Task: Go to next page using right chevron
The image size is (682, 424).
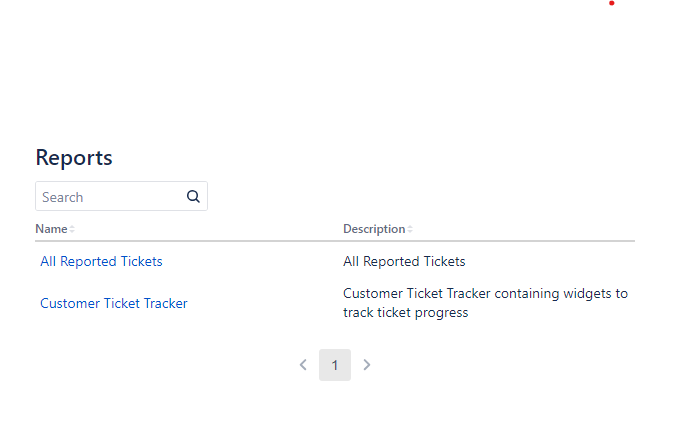Action: click(367, 365)
